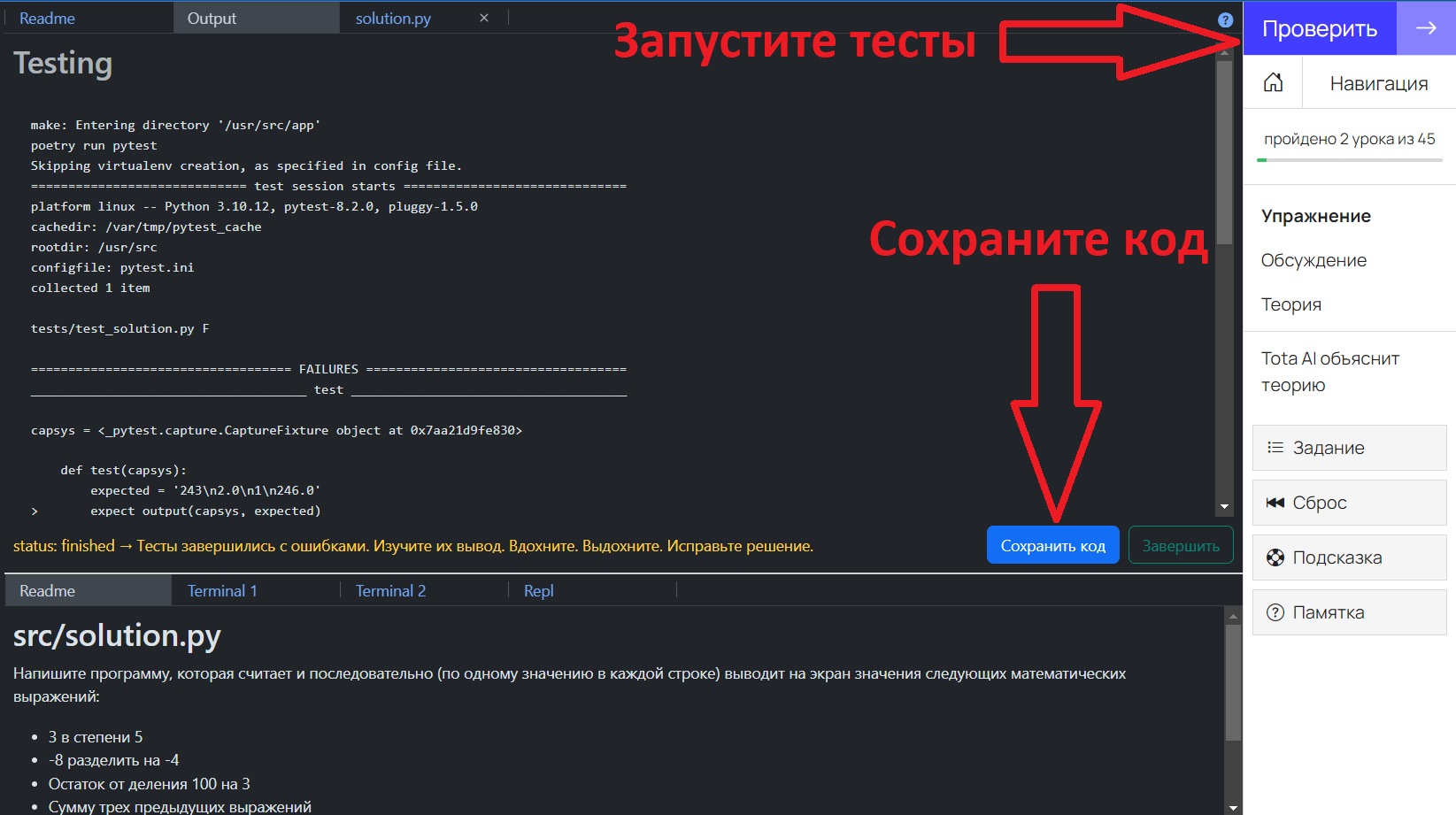Click the next arrow beside Проверить
Viewport: 1456px width, 815px height.
click(x=1426, y=28)
